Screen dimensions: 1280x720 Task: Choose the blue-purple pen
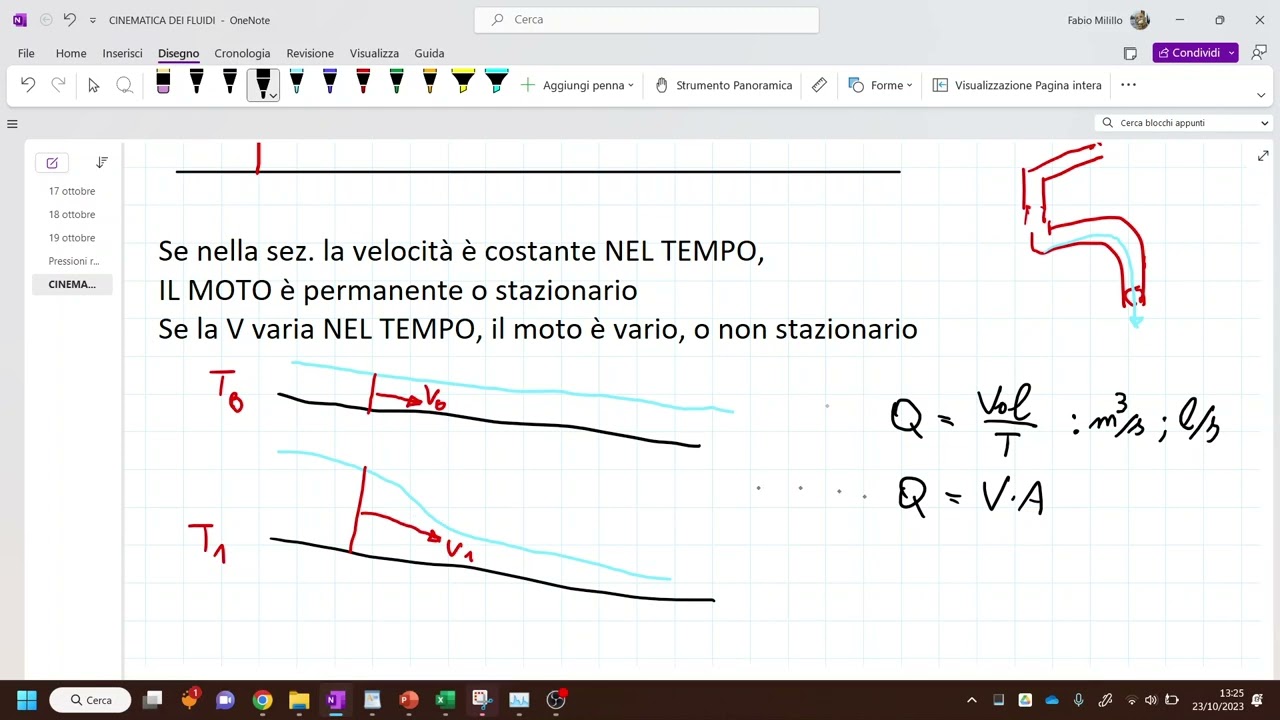pos(330,83)
